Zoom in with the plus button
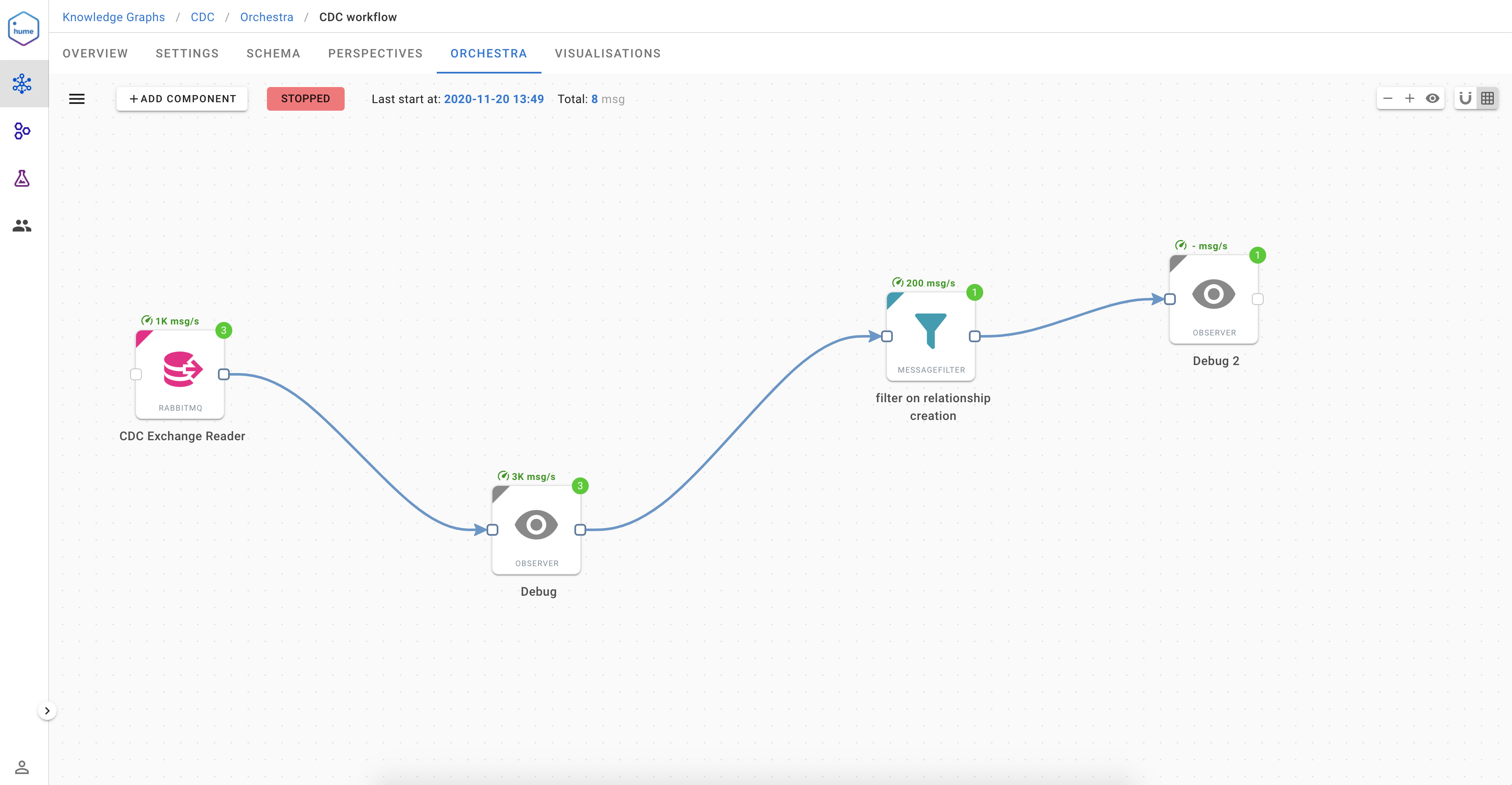This screenshot has height=785, width=1512. [x=1409, y=98]
